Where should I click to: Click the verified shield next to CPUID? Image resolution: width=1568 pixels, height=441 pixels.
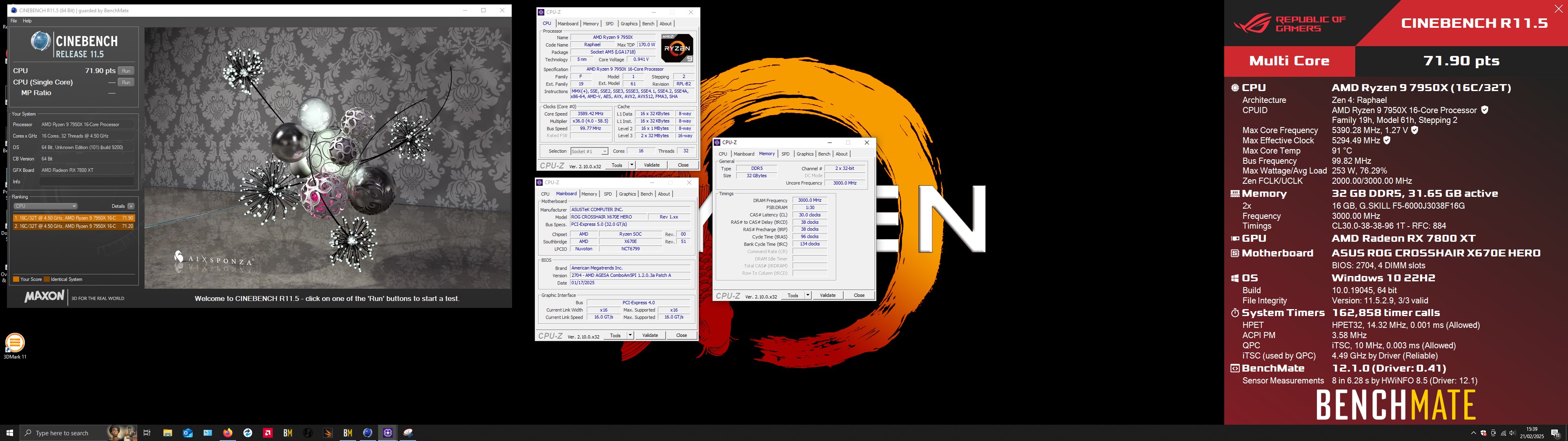1485,110
